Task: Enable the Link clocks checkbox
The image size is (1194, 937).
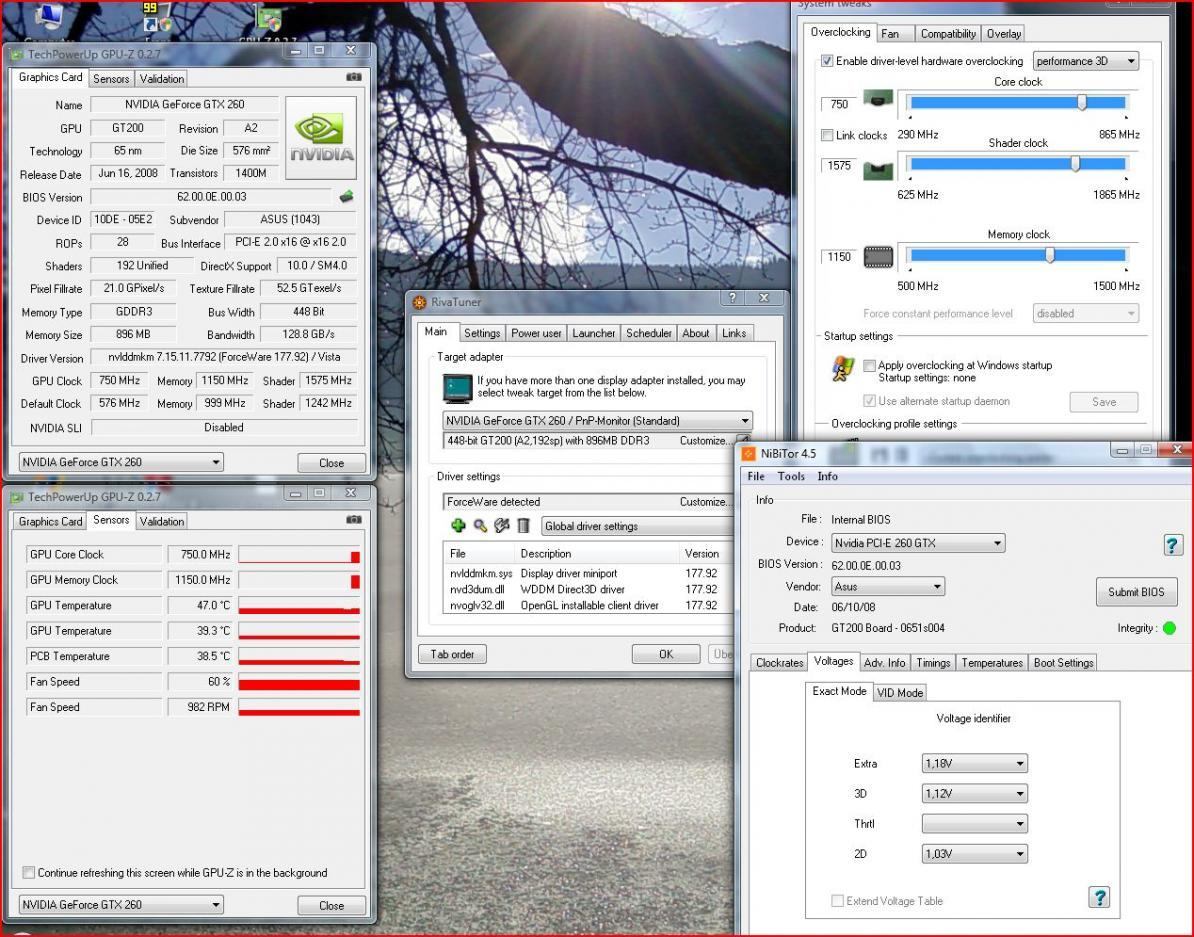Action: [x=827, y=135]
